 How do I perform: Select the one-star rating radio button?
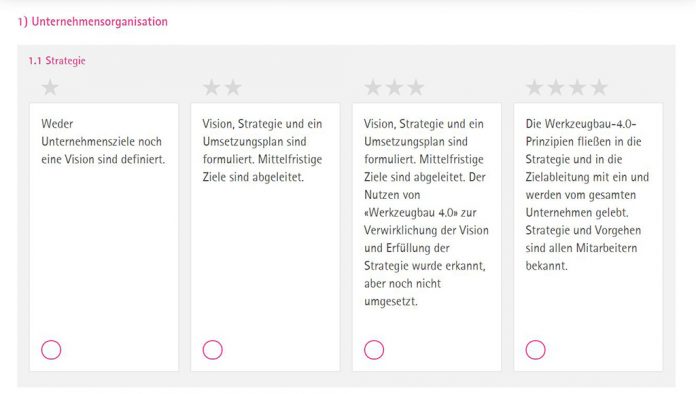51,350
